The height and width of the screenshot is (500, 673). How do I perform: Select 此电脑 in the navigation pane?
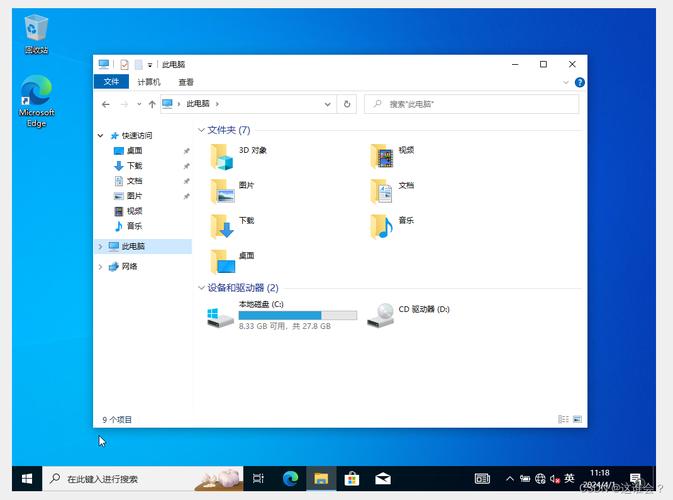pos(133,246)
